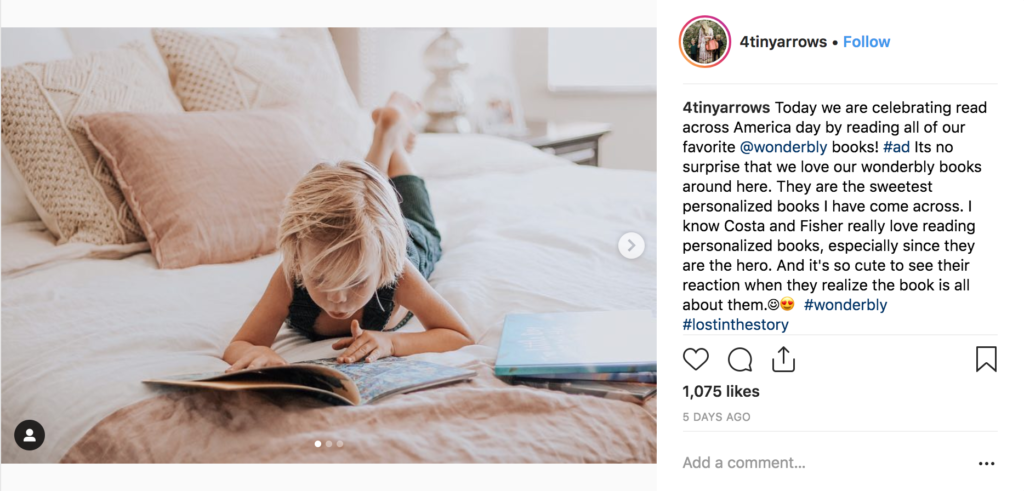Image resolution: width=1024 pixels, height=491 pixels.
Task: Open comments with the speech bubble icon
Action: click(x=740, y=359)
